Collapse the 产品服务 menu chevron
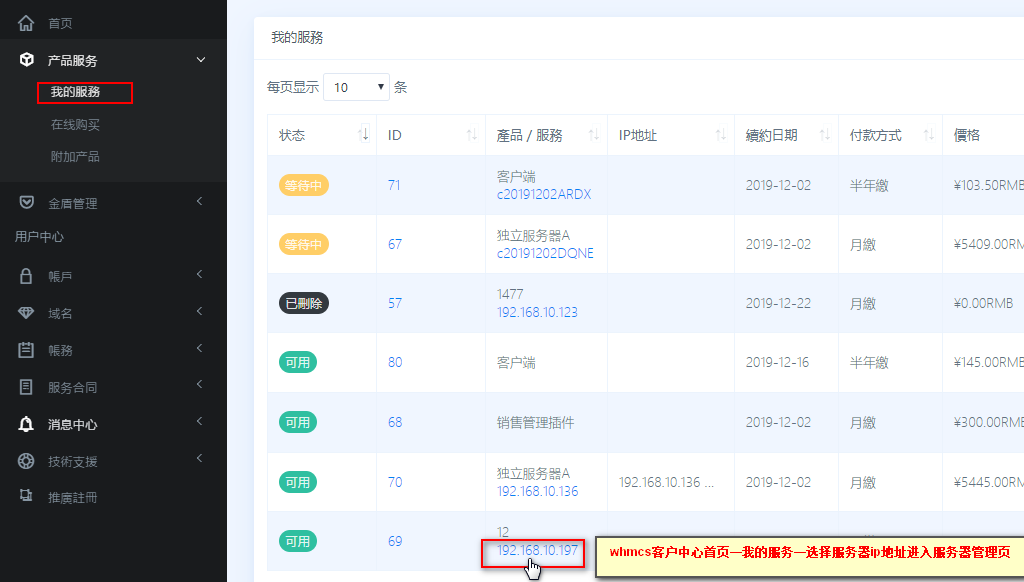Screen dimensions: 1024x582 point(201,60)
